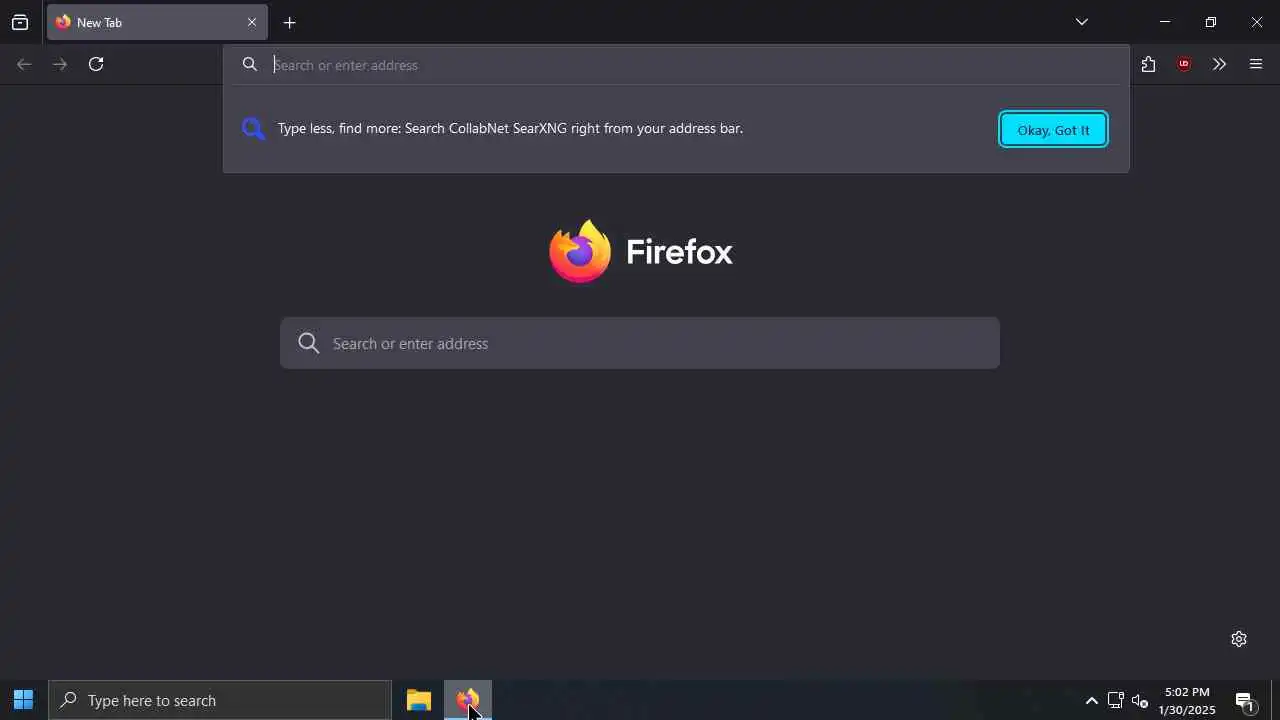The height and width of the screenshot is (720, 1280).
Task: Click the search tip text about CollabNet SearXNG
Action: click(510, 128)
